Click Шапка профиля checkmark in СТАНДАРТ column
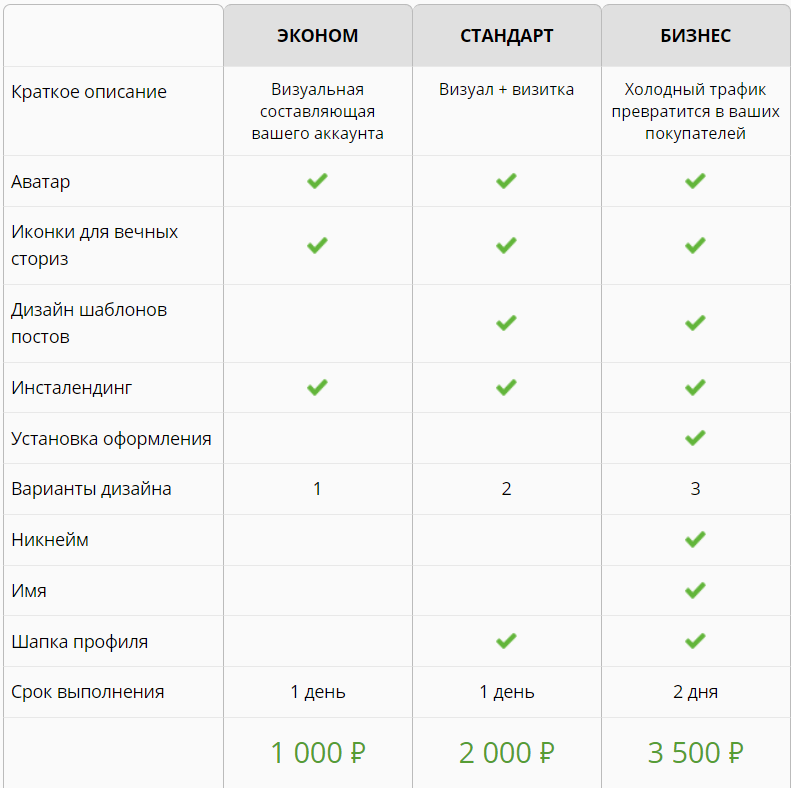This screenshot has height=788, width=791. coord(506,641)
